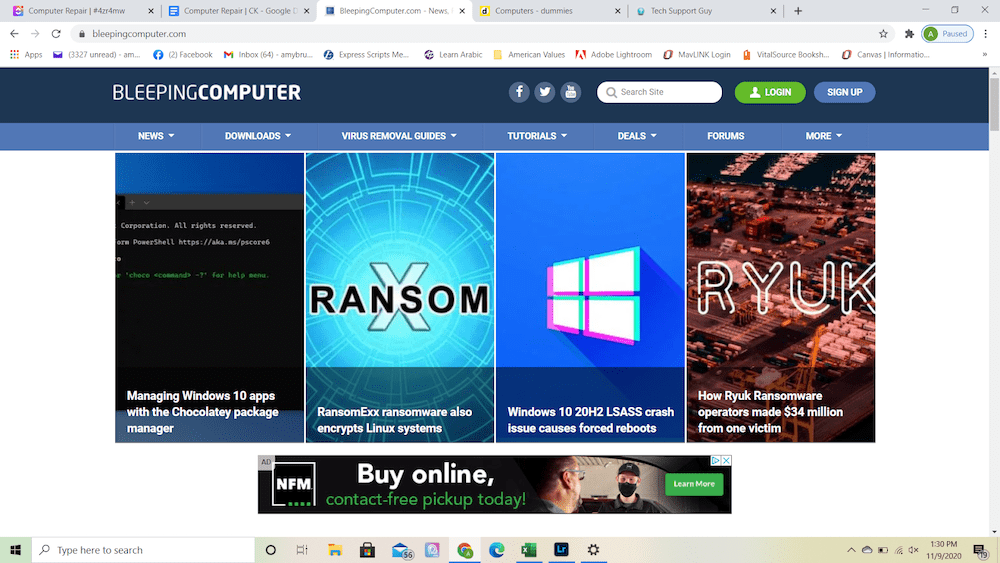Image resolution: width=1000 pixels, height=563 pixels.
Task: Open Facebook bookmark
Action: click(x=182, y=55)
